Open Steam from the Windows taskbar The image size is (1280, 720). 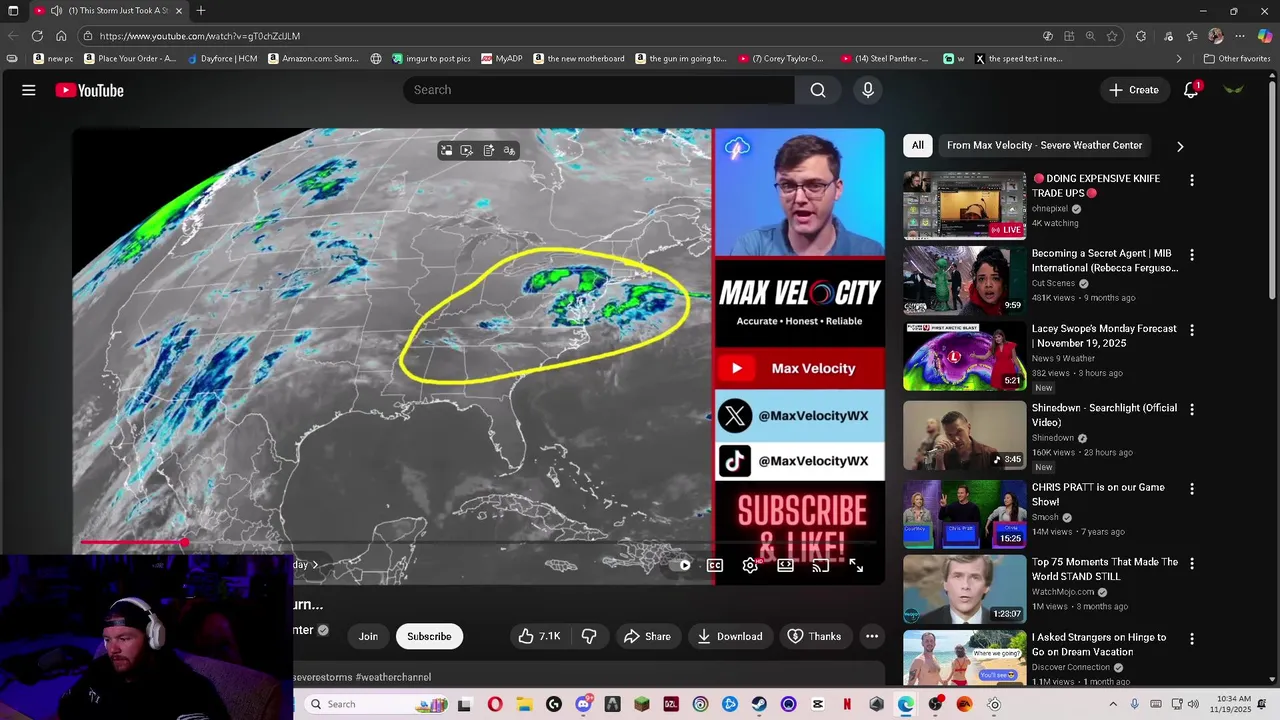(x=759, y=704)
